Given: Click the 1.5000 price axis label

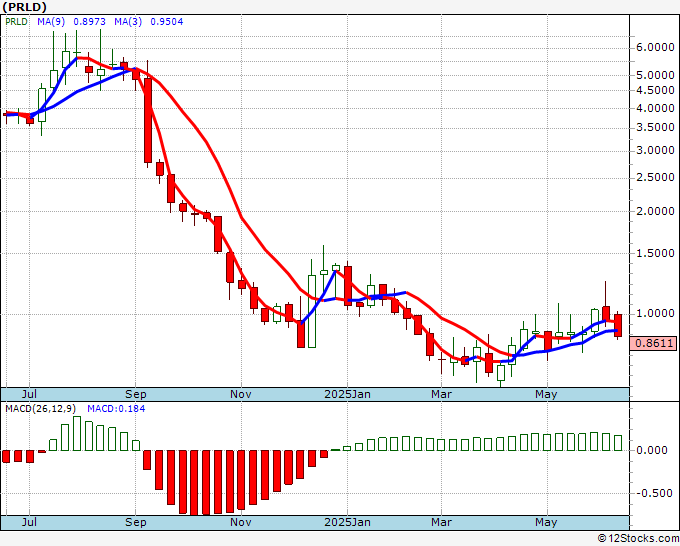Looking at the screenshot, I should pyautogui.click(x=655, y=253).
